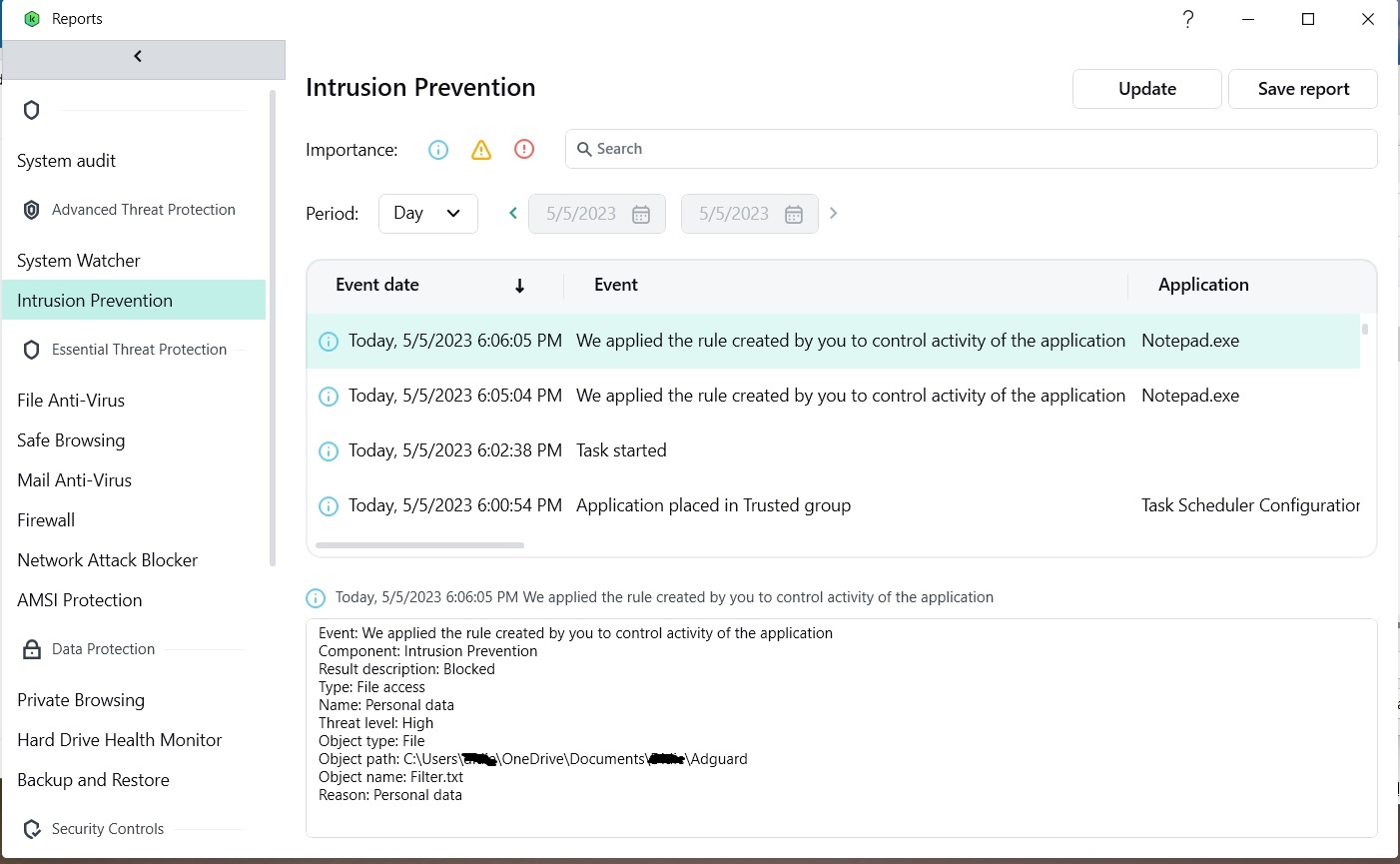This screenshot has height=864, width=1400.
Task: Select Intrusion Prevention in the sidebar
Action: pyautogui.click(x=134, y=300)
